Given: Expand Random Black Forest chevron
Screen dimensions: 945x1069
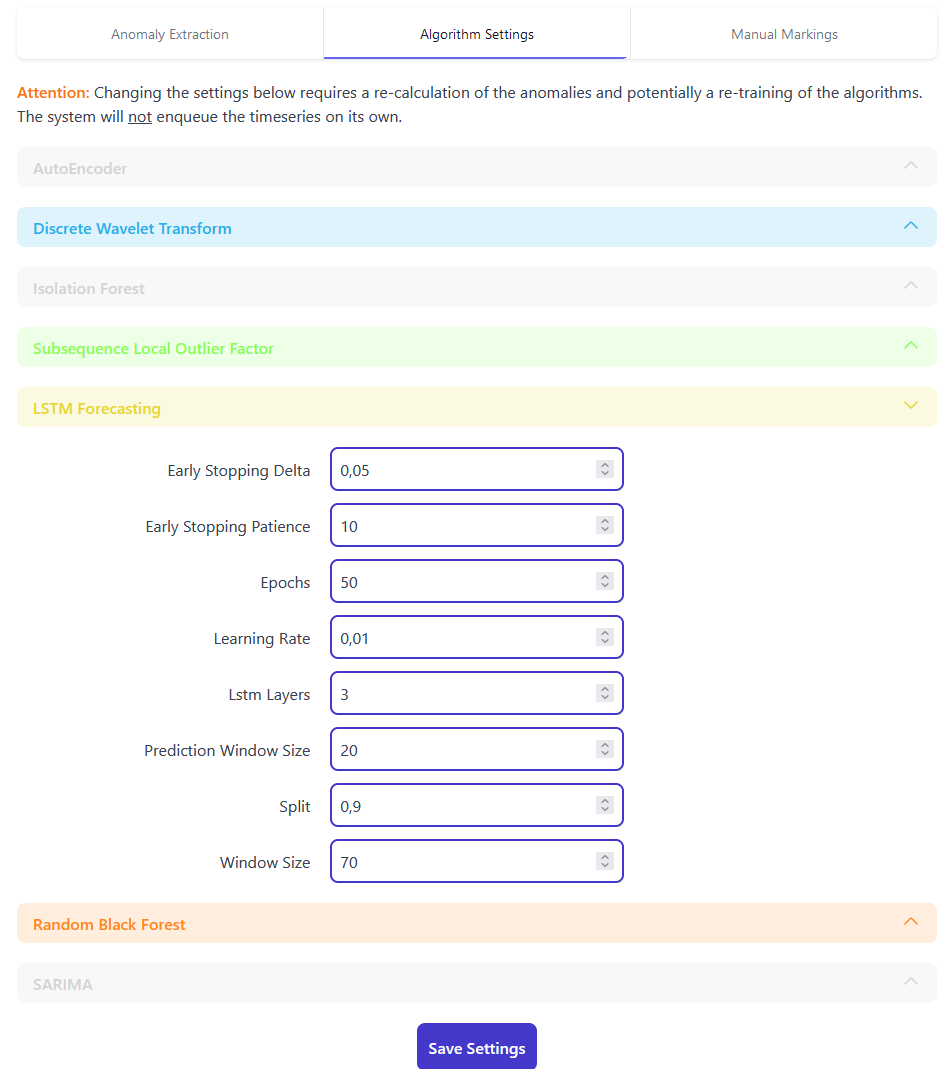Looking at the screenshot, I should (910, 922).
